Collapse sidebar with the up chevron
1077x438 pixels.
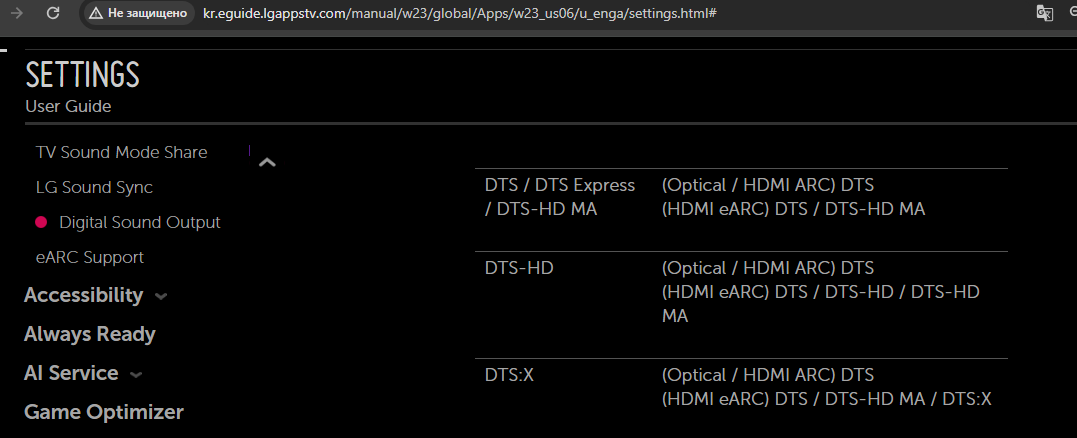point(267,162)
